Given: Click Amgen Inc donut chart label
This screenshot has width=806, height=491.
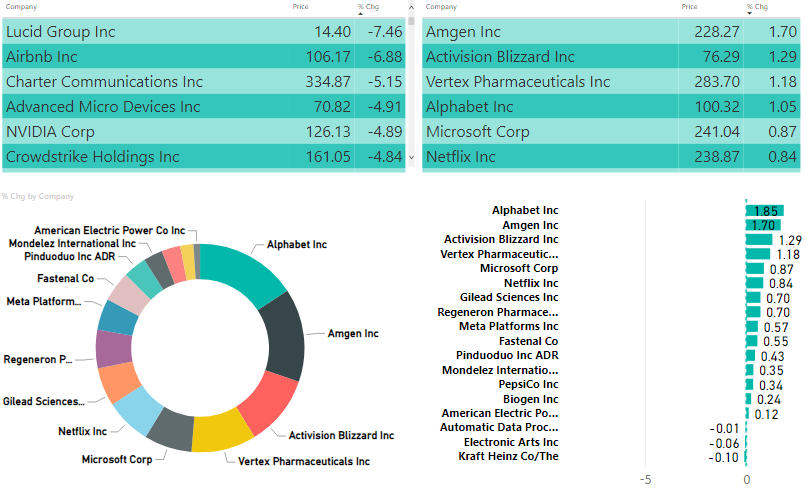Looking at the screenshot, I should pos(353,334).
